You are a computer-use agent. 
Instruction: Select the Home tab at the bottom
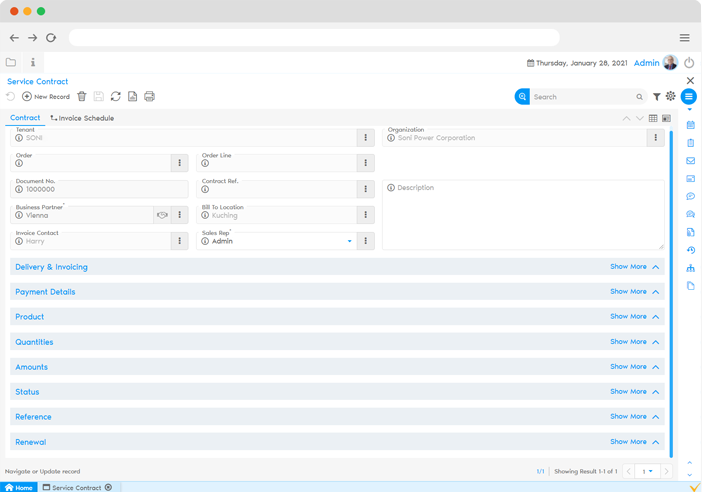click(19, 487)
